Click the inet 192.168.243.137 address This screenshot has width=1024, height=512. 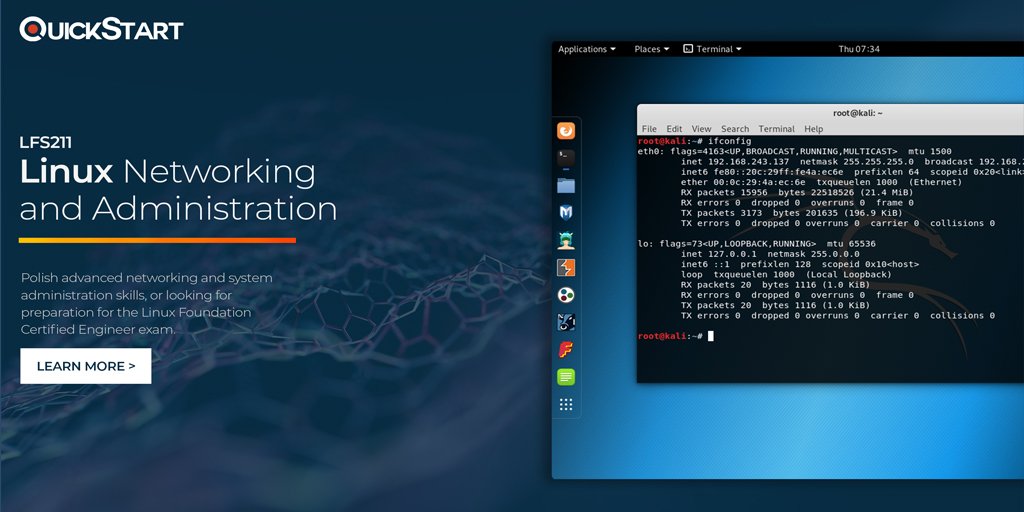pyautogui.click(x=735, y=161)
